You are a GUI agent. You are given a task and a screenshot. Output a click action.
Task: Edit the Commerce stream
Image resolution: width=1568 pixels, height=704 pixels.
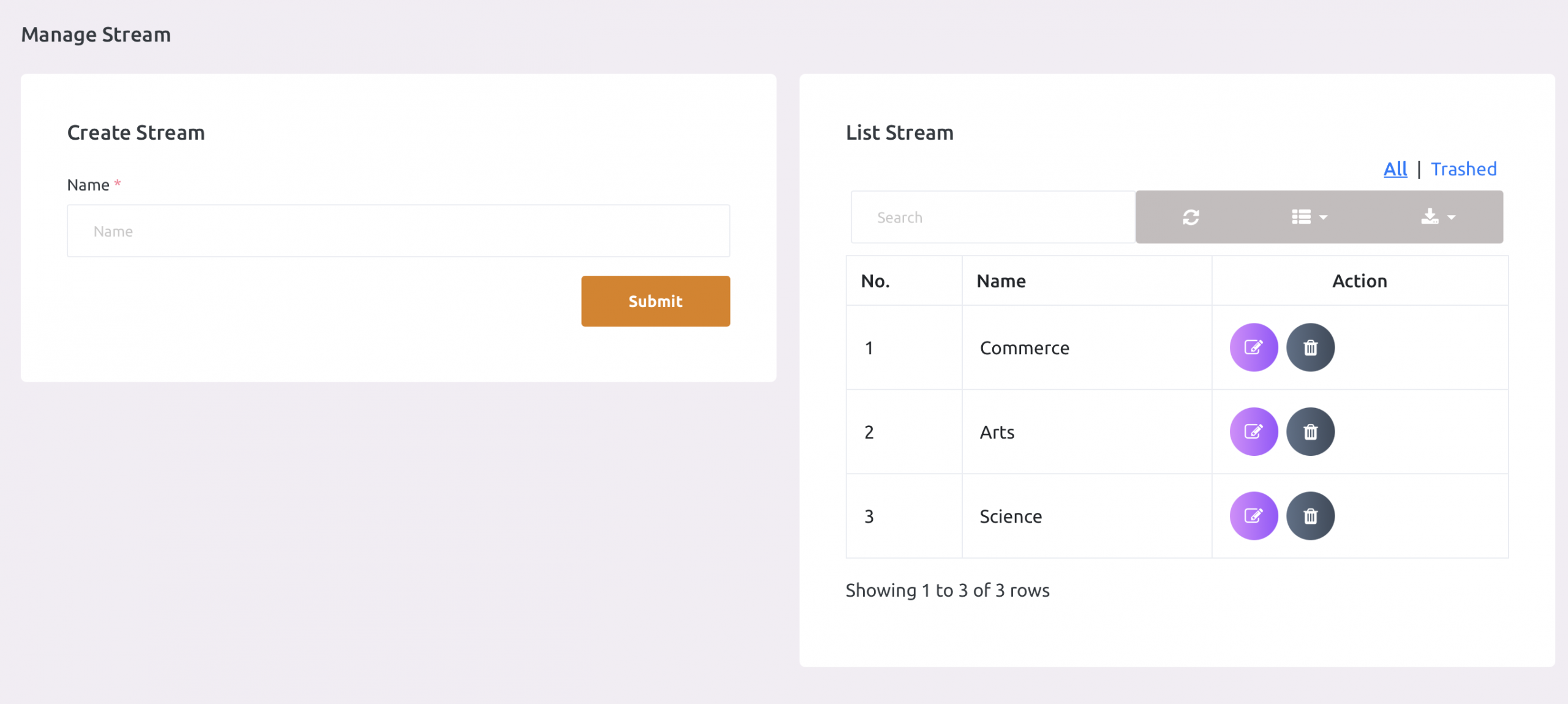[1253, 347]
